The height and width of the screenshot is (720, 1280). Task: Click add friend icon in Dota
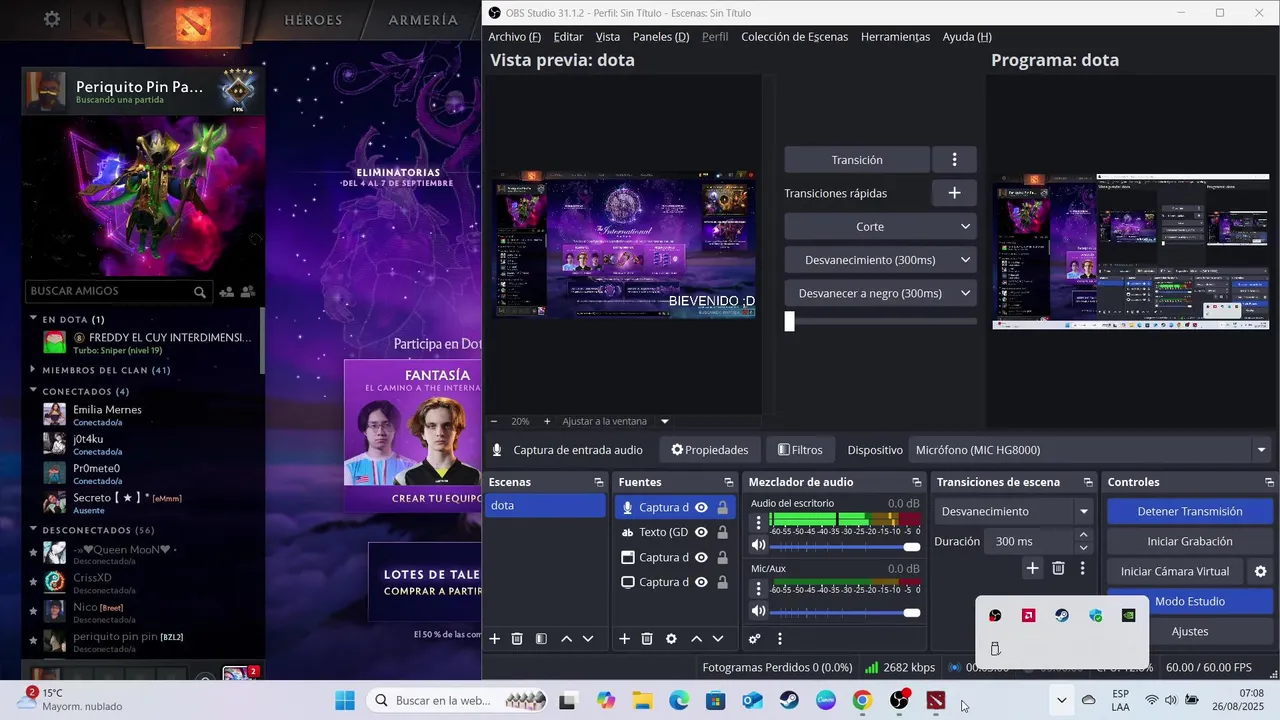[x=227, y=292]
